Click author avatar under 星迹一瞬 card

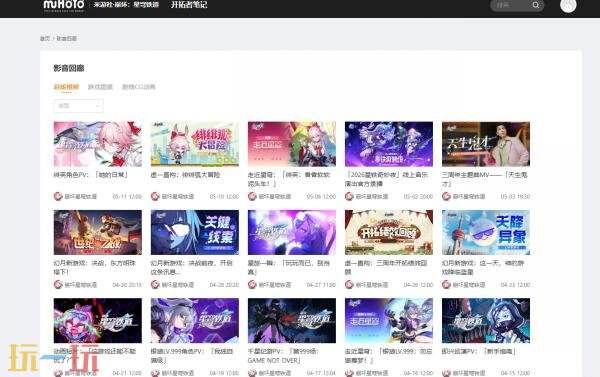[x=252, y=285]
